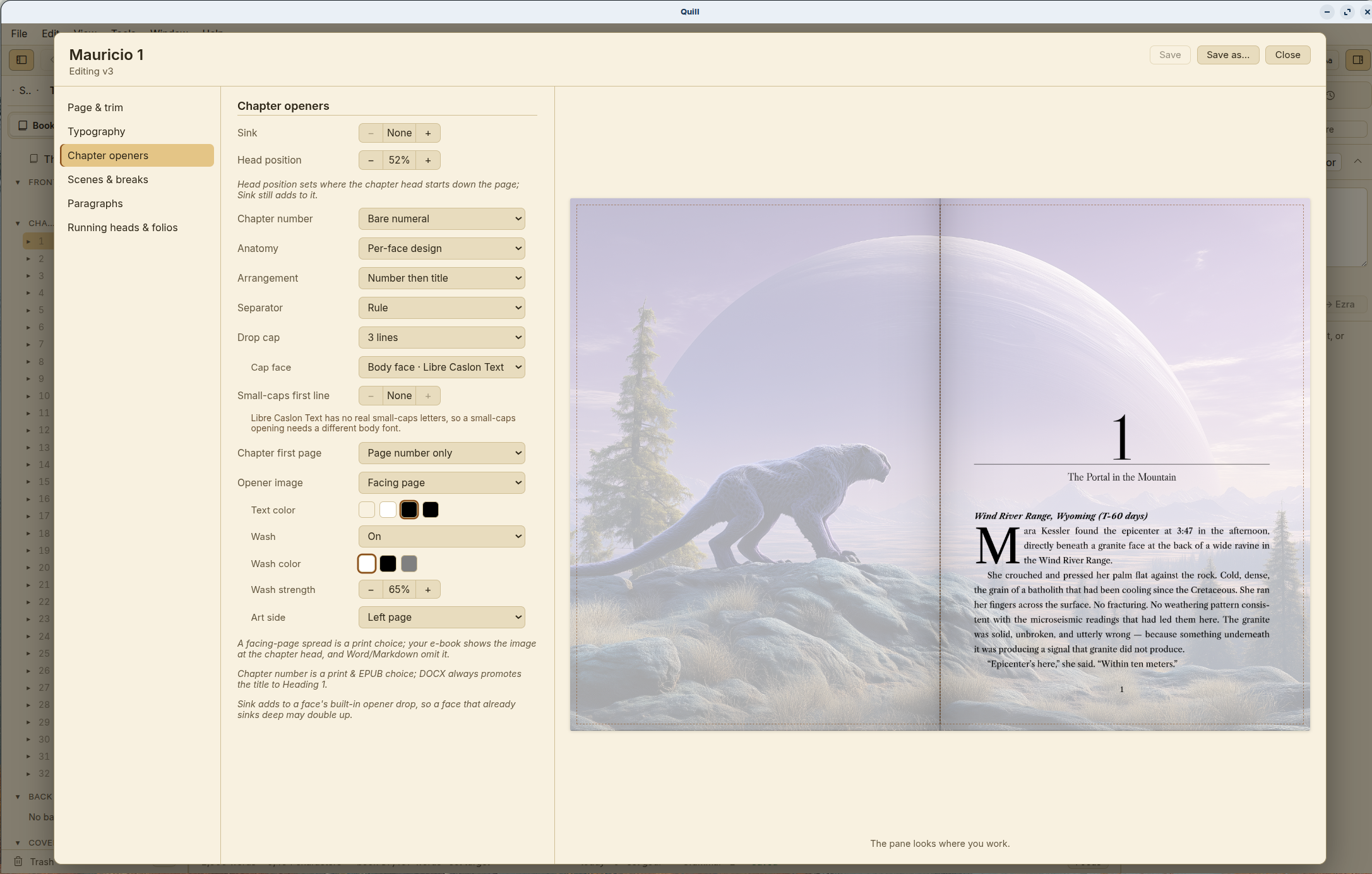Open the Separator dropdown
Viewport: 1372px width, 874px height.
[x=442, y=308]
